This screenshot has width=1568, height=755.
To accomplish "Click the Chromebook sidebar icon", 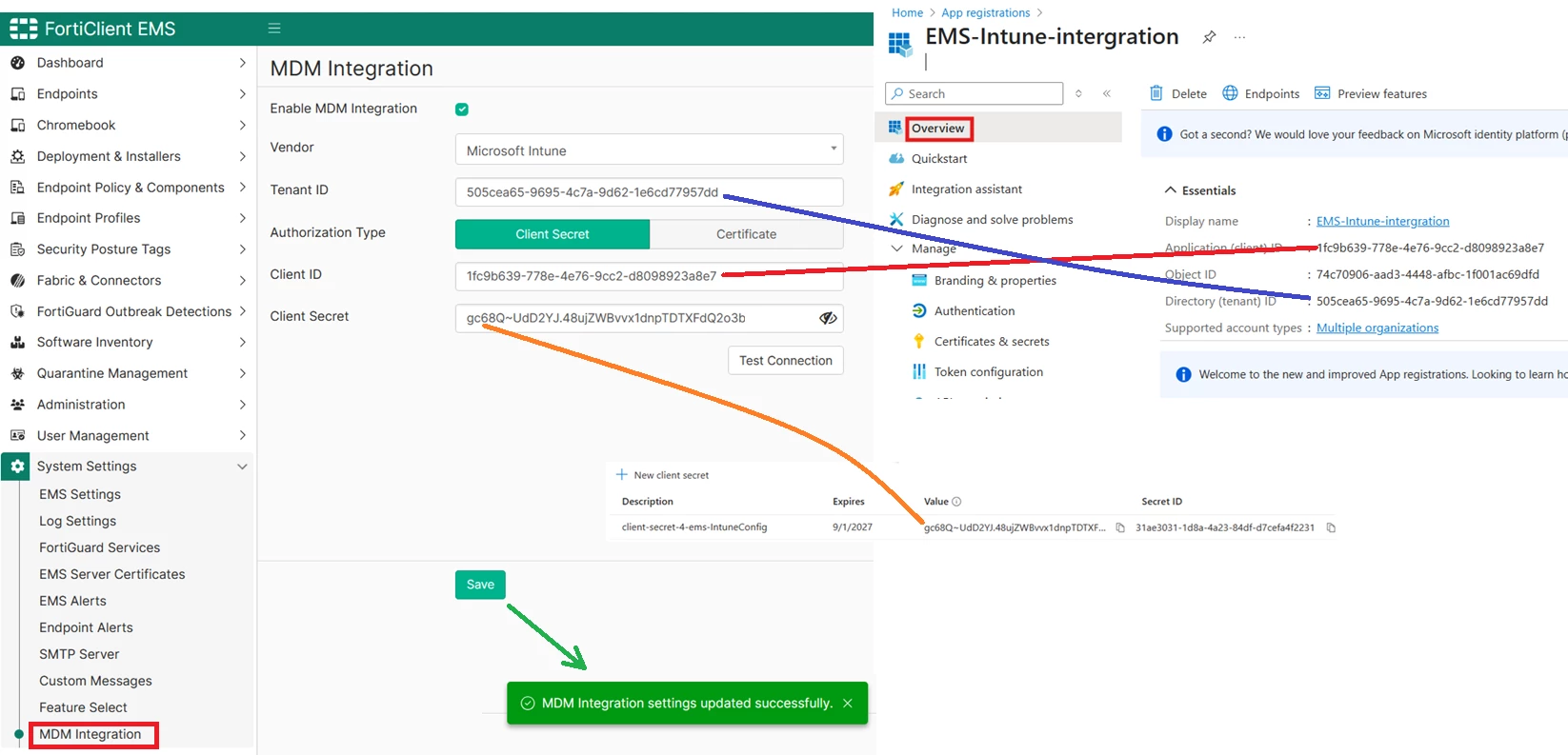I will tap(17, 126).
